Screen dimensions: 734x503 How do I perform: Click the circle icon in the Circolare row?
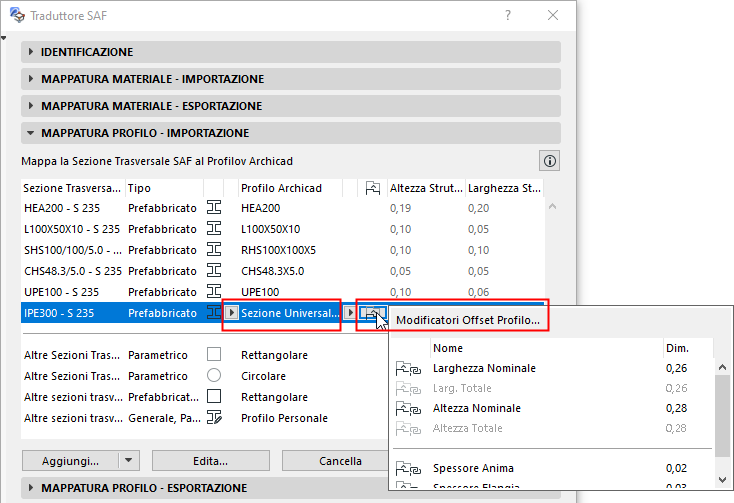(214, 375)
